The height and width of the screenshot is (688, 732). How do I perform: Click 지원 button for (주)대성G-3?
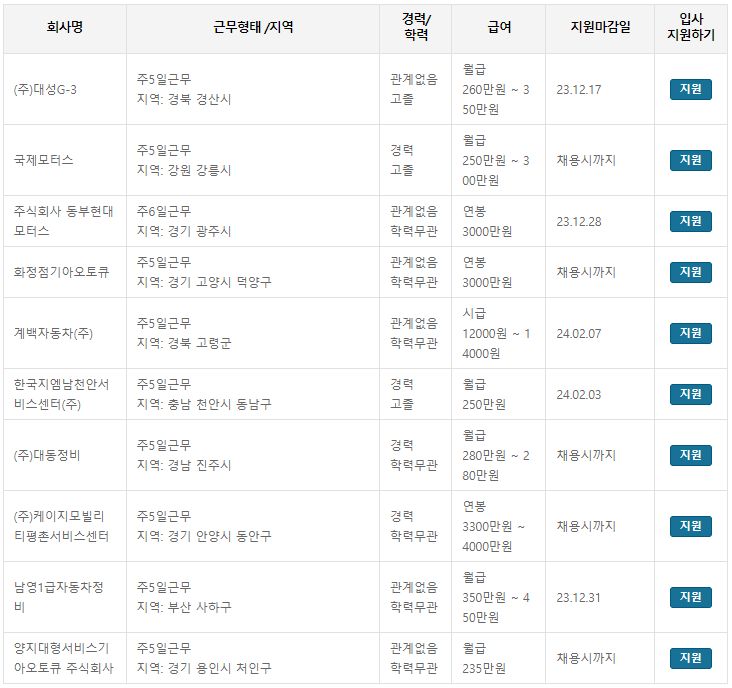[x=690, y=89]
